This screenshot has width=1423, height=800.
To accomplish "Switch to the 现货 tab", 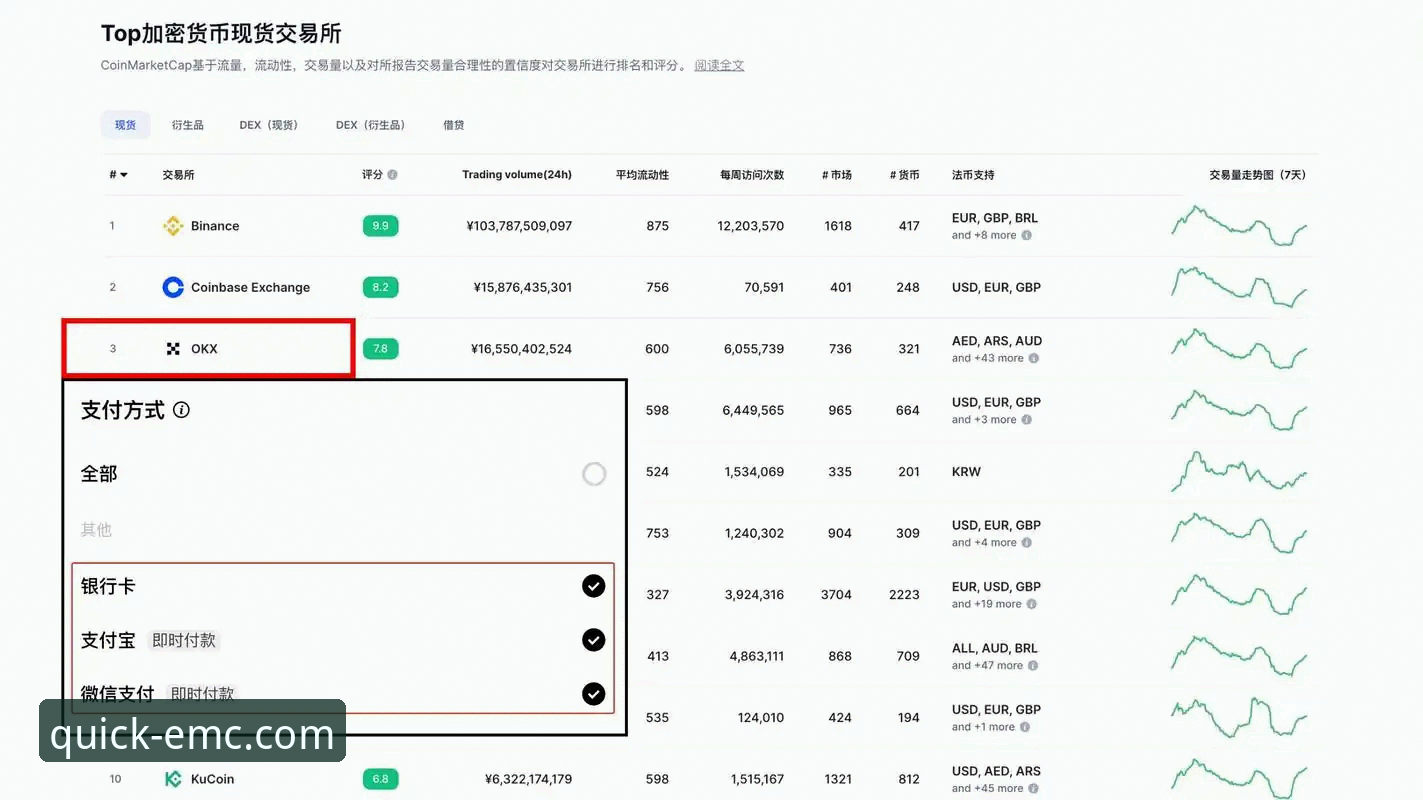I will 125,125.
